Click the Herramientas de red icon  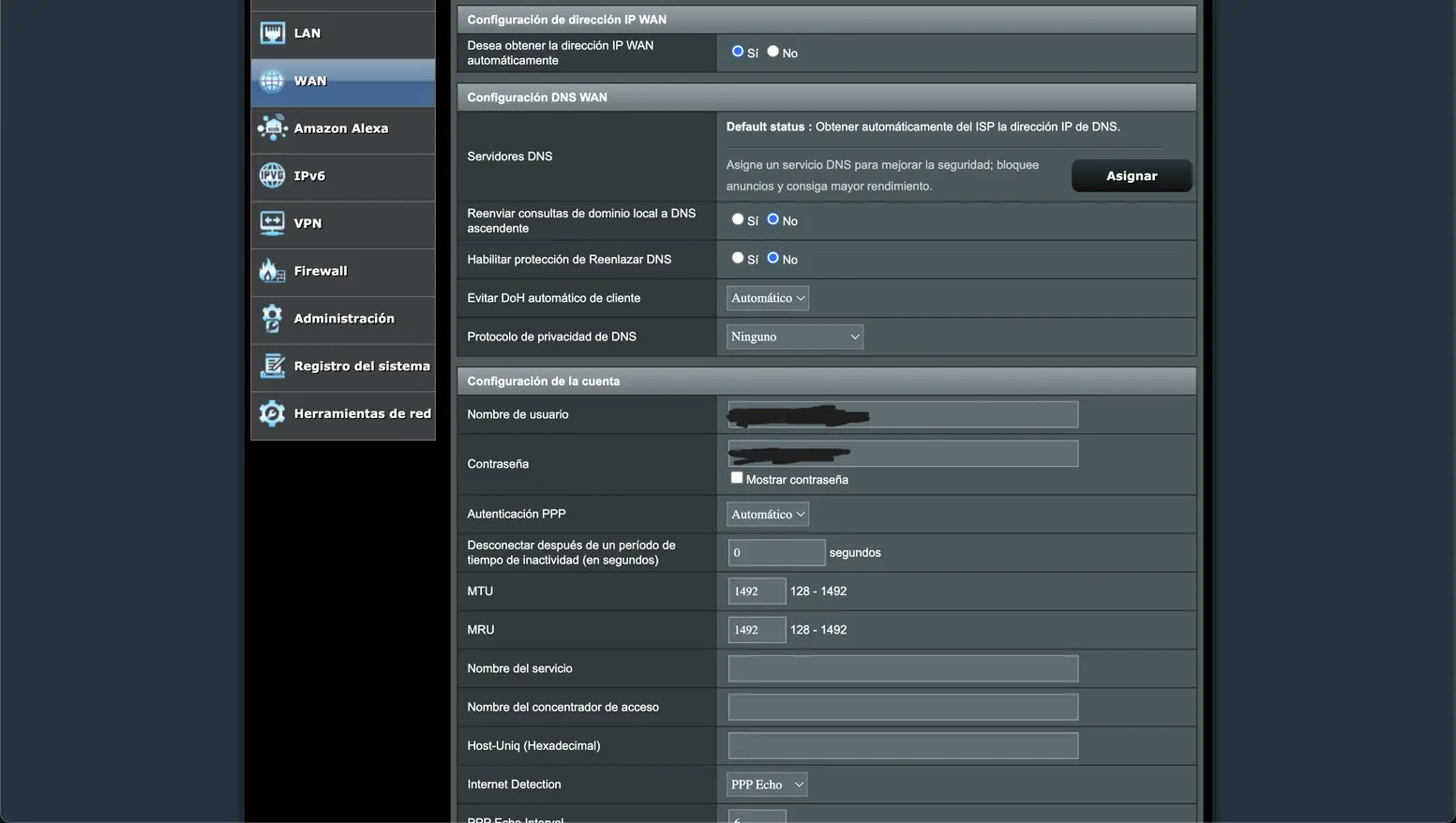(272, 413)
